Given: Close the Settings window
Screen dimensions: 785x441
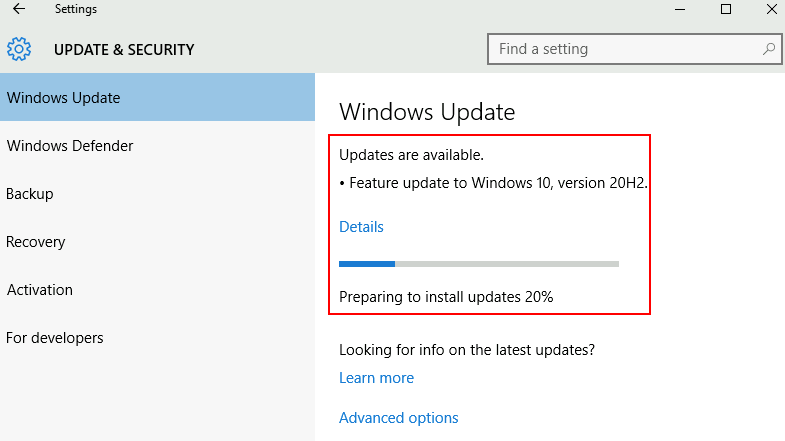Looking at the screenshot, I should point(772,9).
